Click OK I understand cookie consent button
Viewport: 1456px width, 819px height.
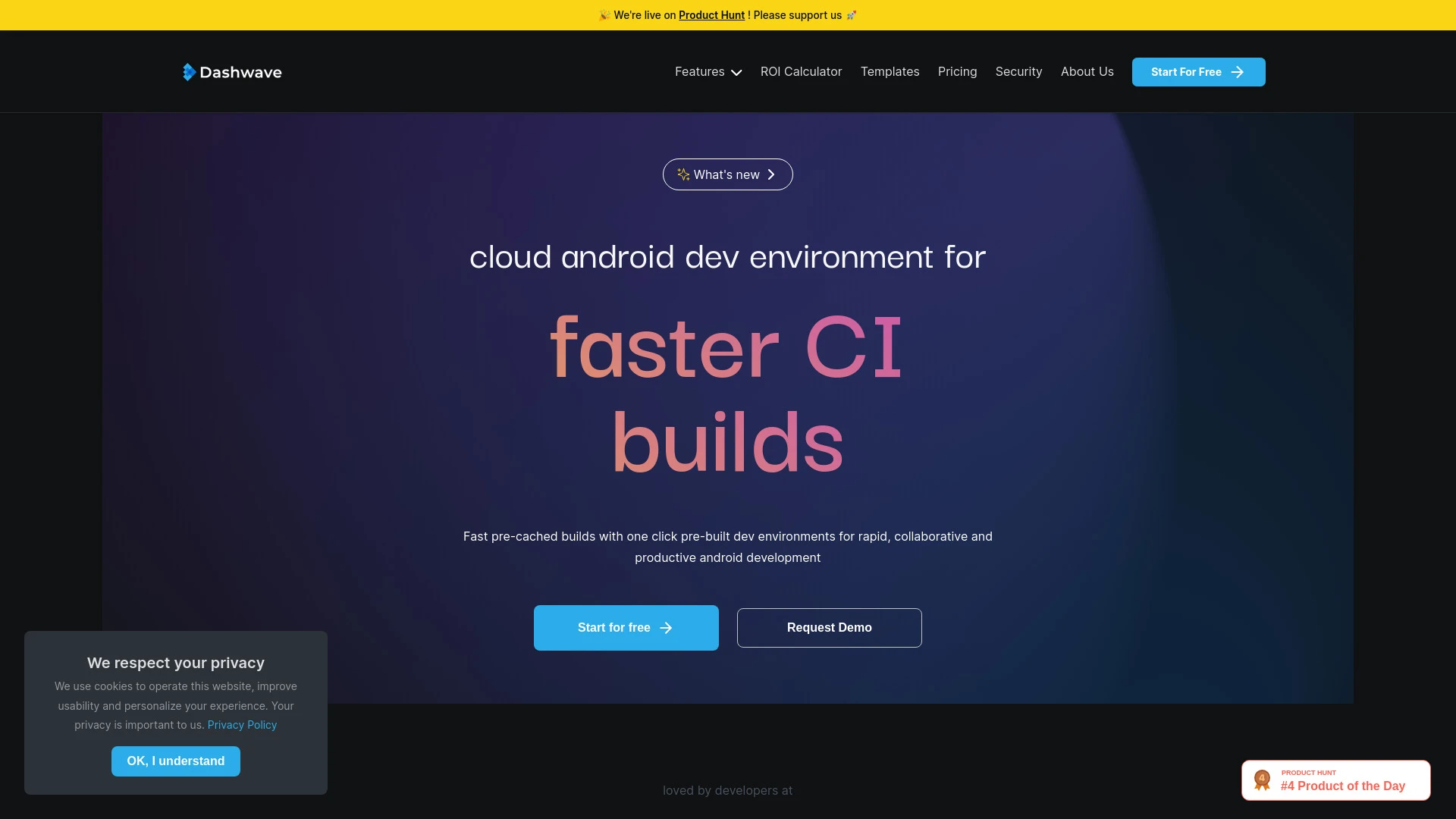(176, 761)
